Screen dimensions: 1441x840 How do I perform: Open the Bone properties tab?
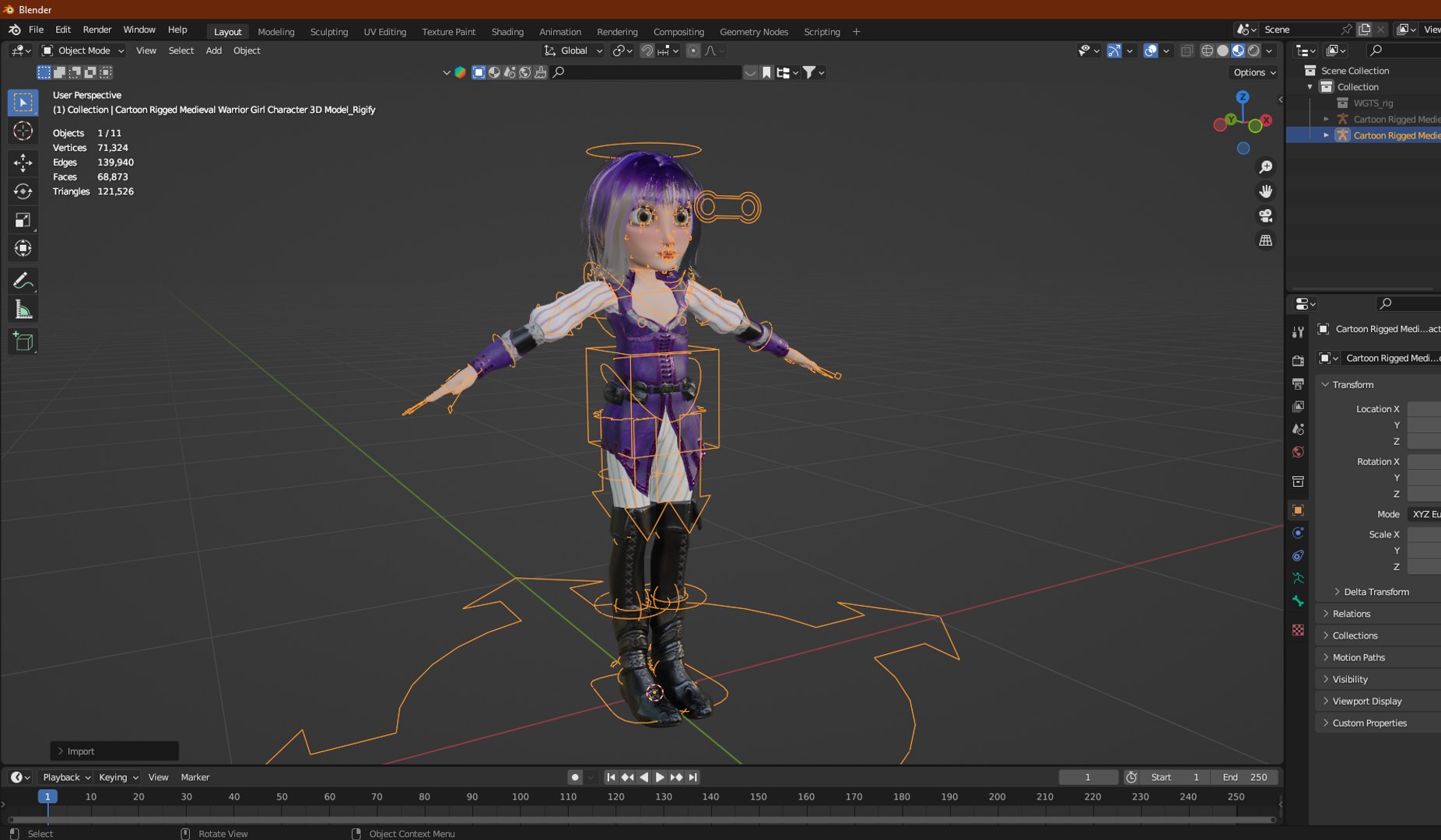[x=1298, y=601]
